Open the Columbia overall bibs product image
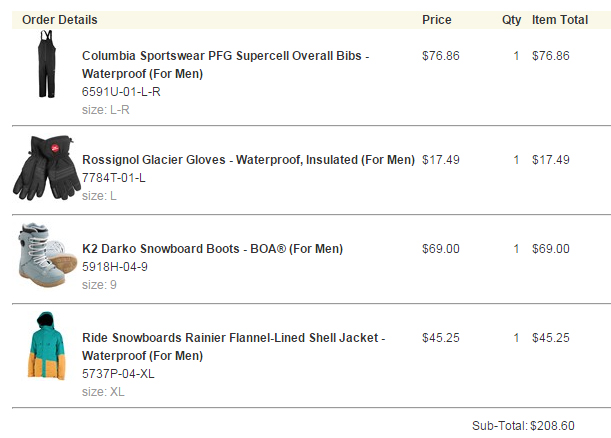The image size is (611, 438). point(47,64)
